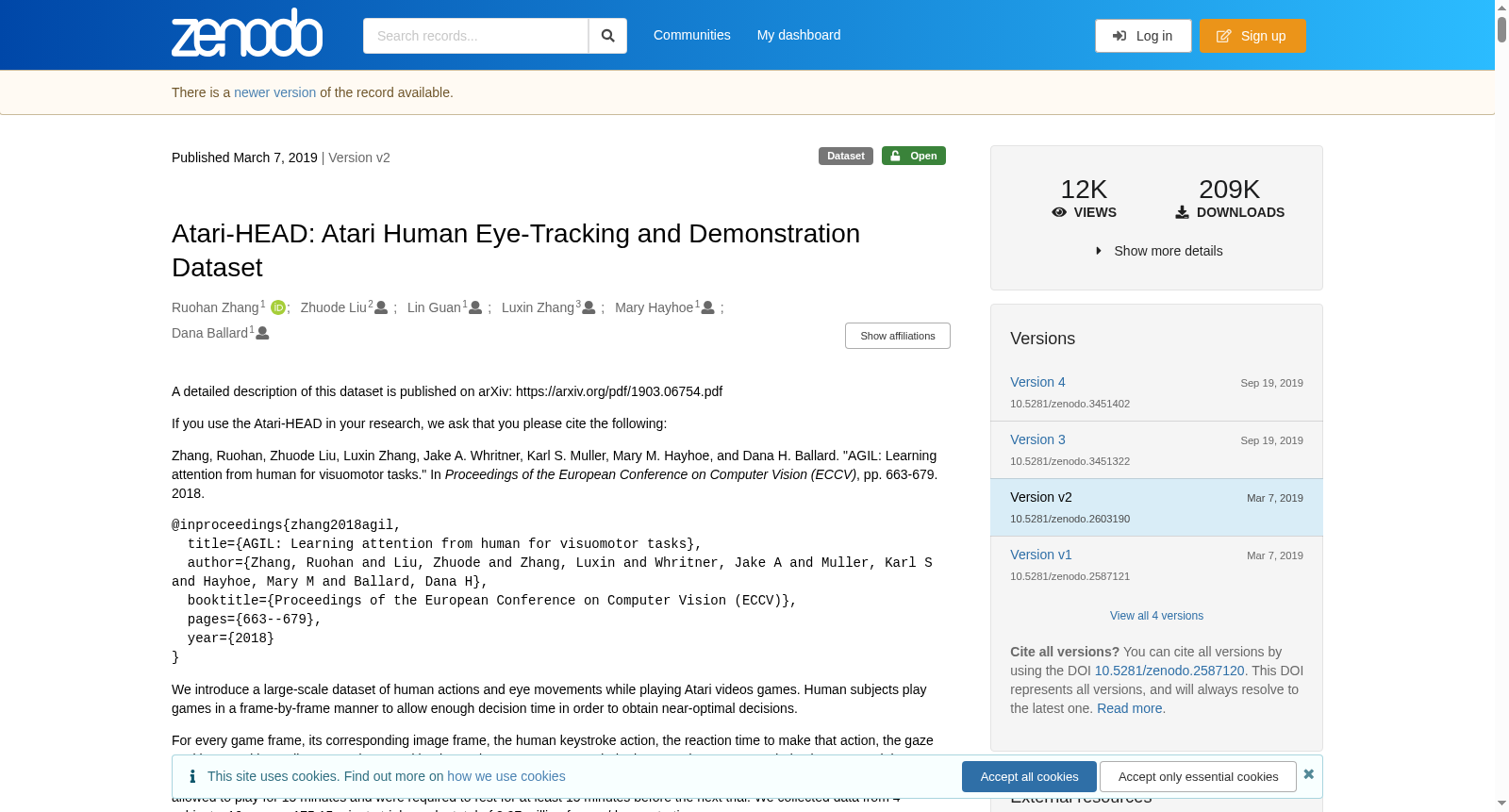1509x812 pixels.
Task: Open My dashboard in the header
Action: (799, 35)
